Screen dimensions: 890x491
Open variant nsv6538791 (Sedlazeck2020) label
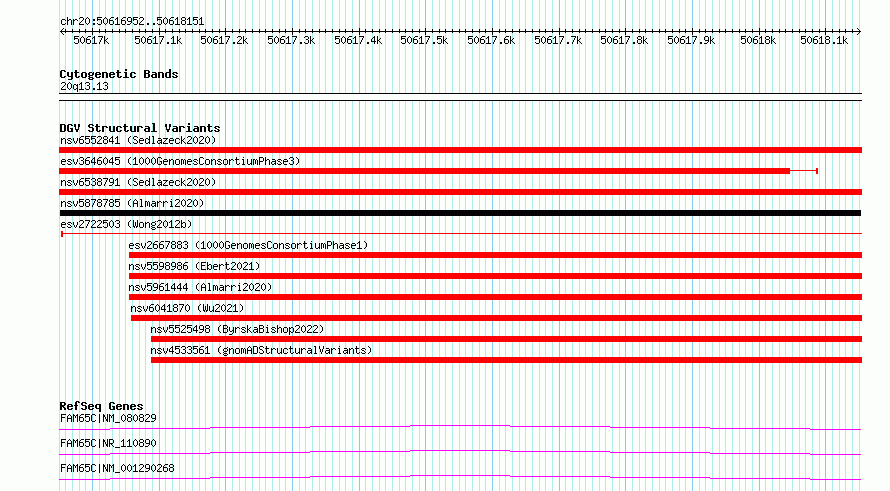click(x=138, y=182)
